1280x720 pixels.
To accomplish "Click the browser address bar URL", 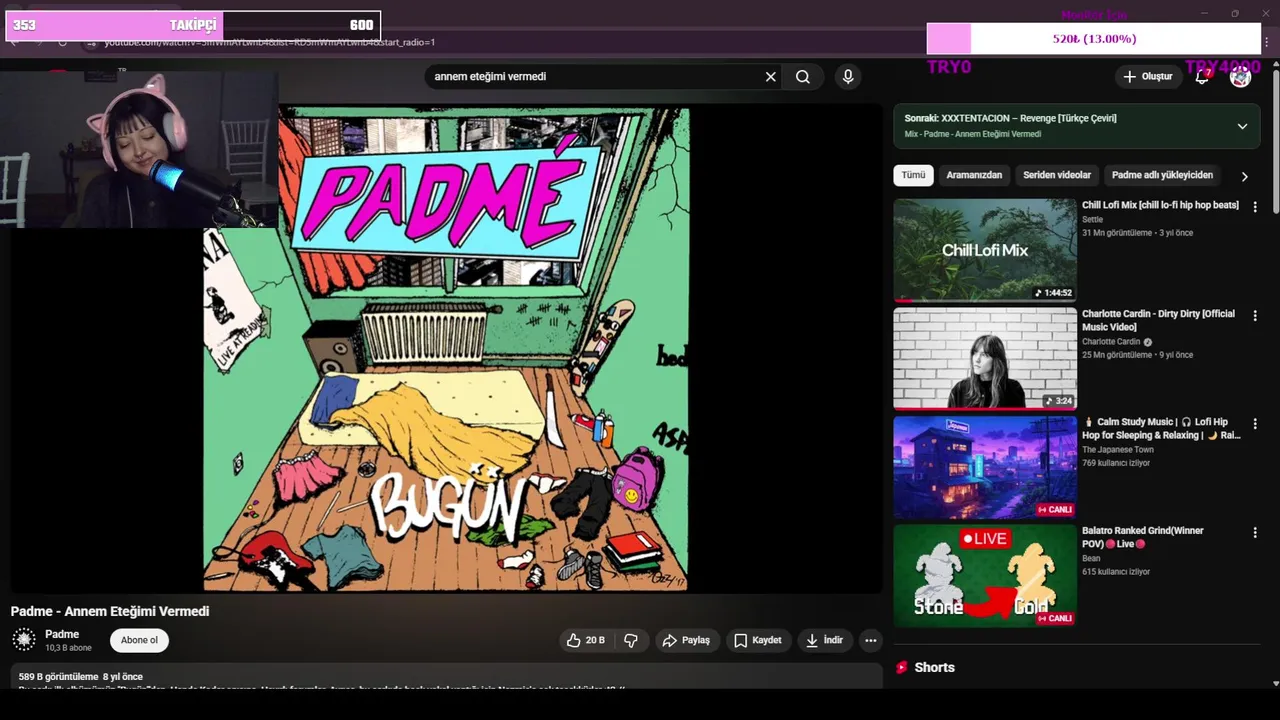I will tap(270, 42).
